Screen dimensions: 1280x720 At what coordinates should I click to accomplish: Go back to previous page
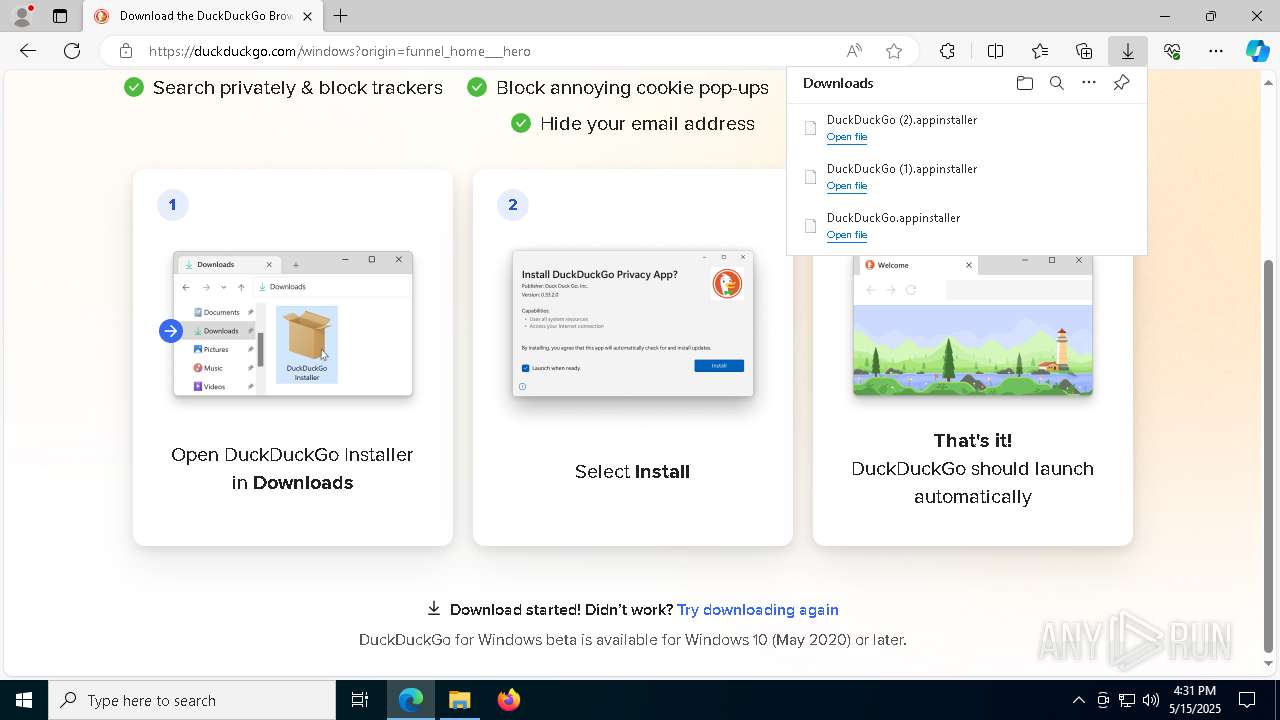click(28, 51)
